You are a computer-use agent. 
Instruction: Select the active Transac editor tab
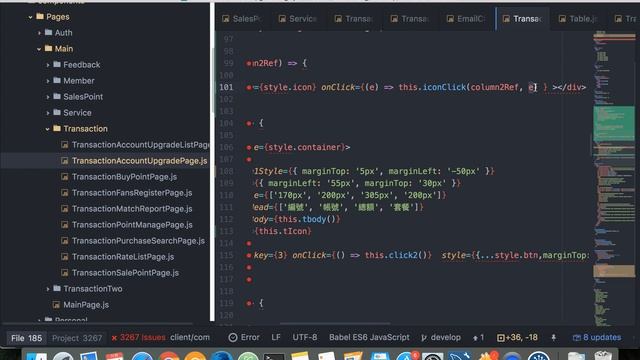pyautogui.click(x=523, y=19)
